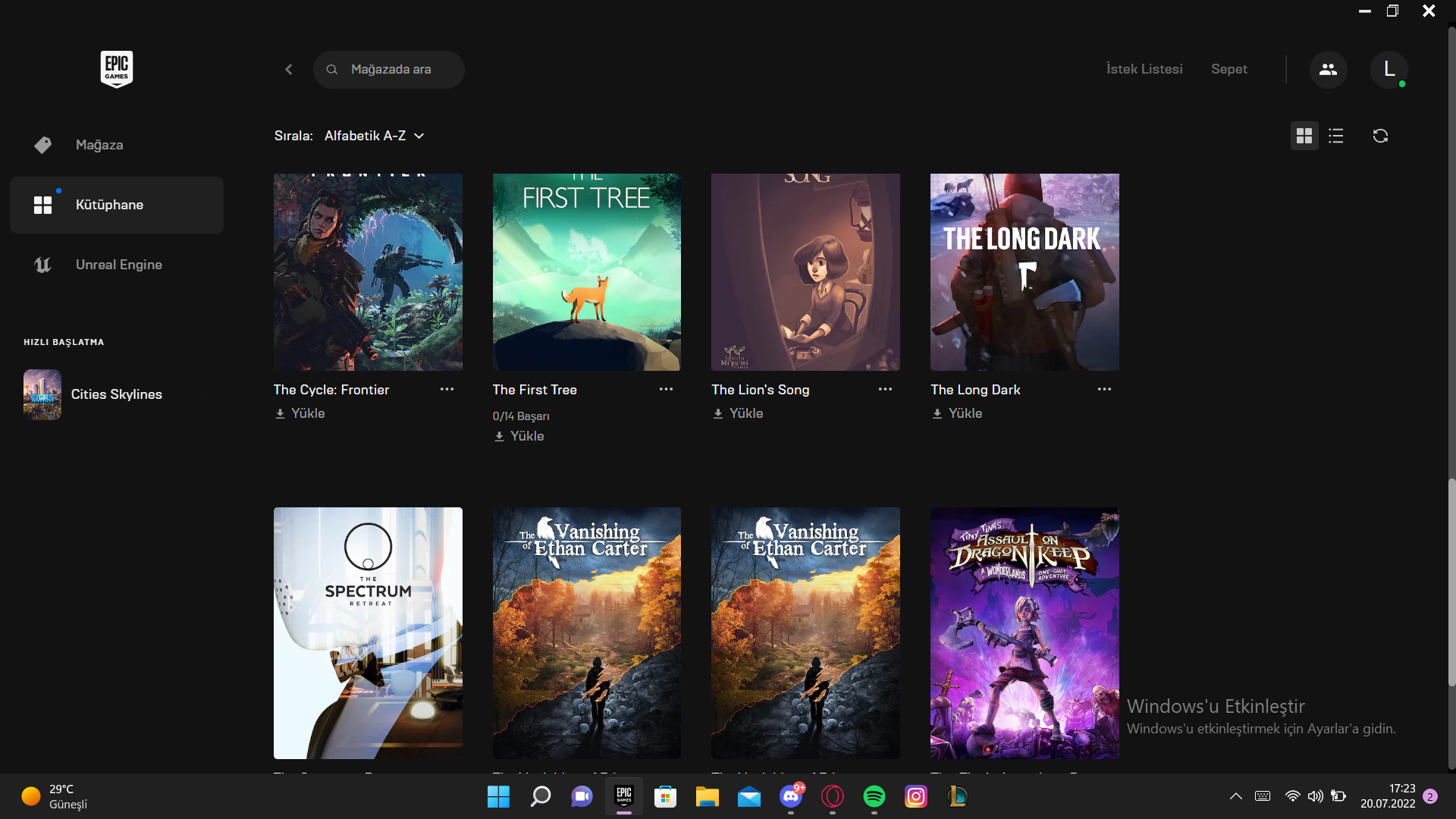Viewport: 1456px width, 819px height.
Task: Open the clock and date flyout
Action: pyautogui.click(x=1387, y=796)
